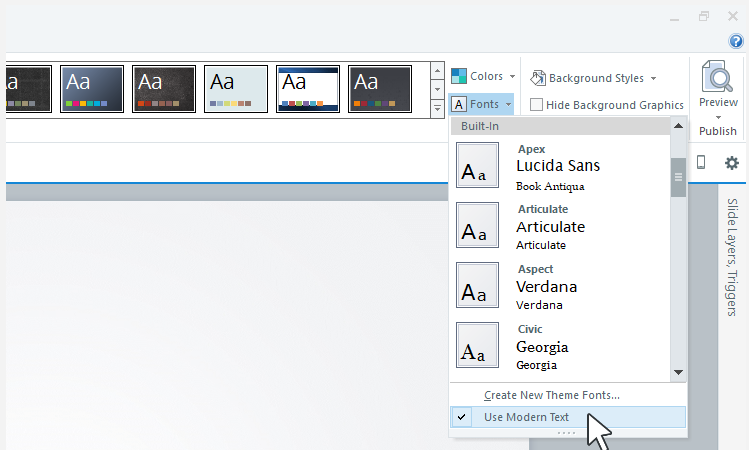Click the font list scrollbar thumb
The width and height of the screenshot is (749, 450).
(x=678, y=177)
